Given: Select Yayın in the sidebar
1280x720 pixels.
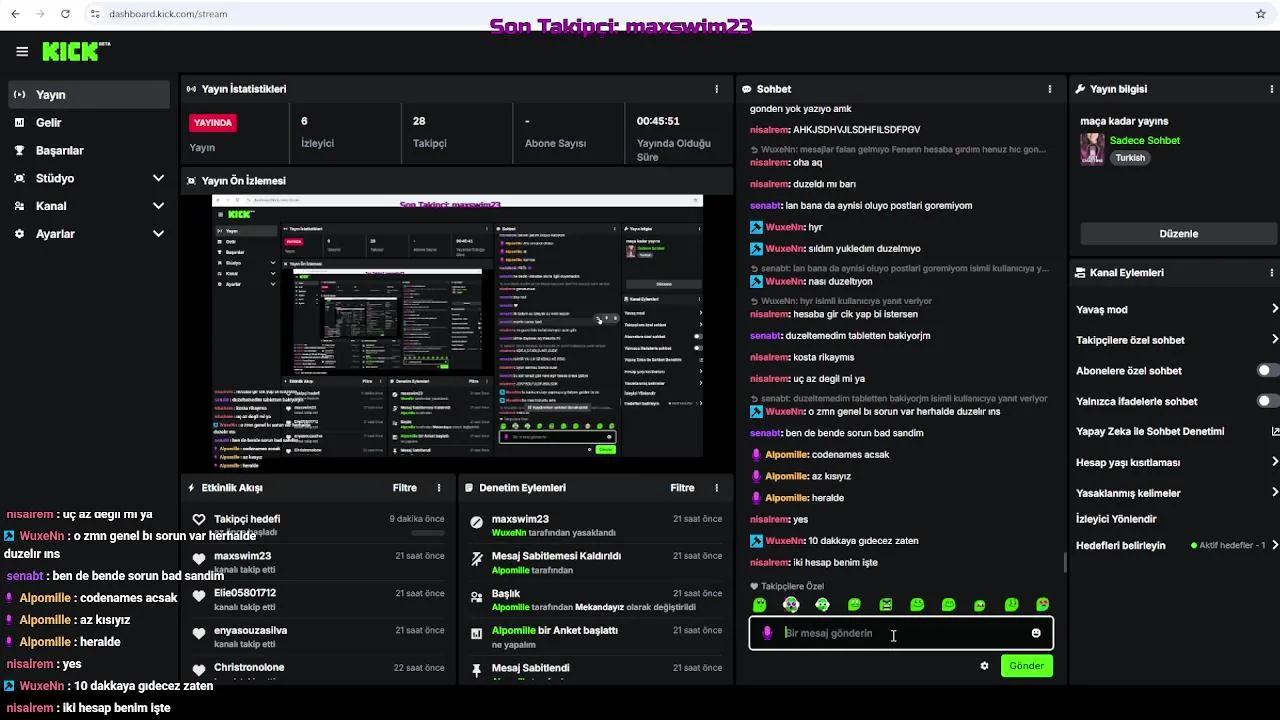Looking at the screenshot, I should [88, 95].
